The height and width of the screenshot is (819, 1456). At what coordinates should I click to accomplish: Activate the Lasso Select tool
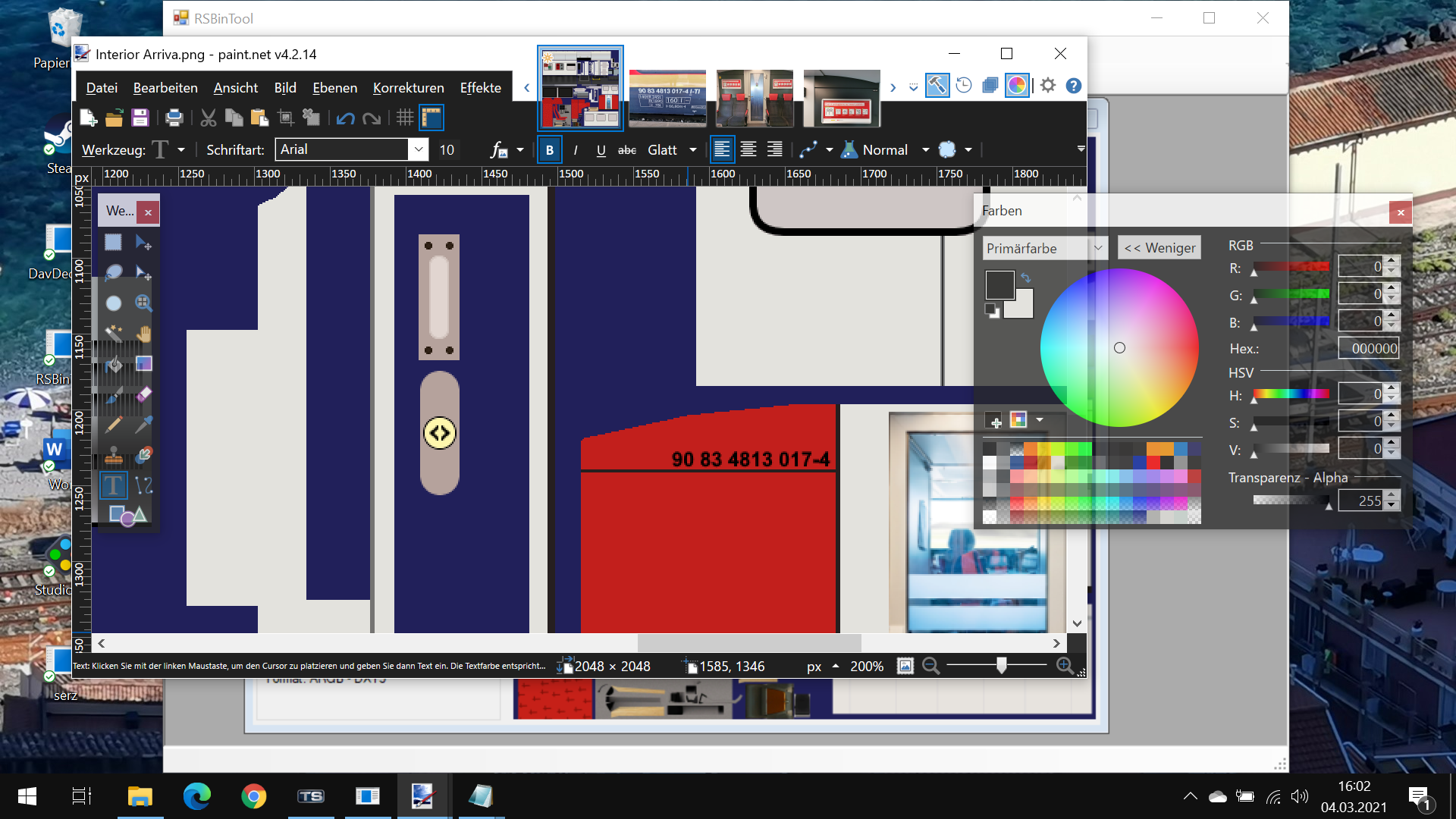114,272
